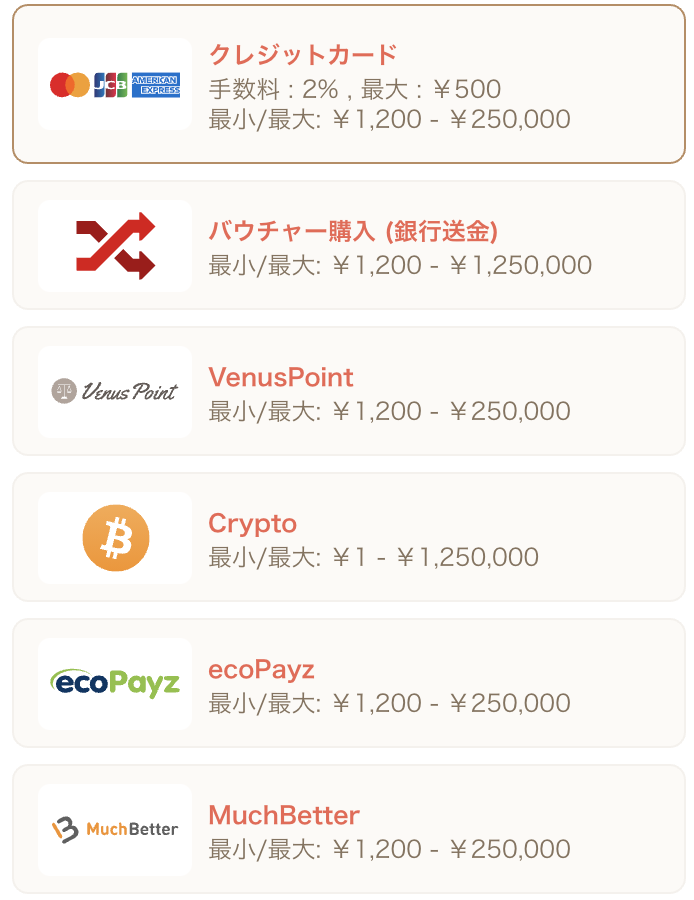Click the Venus Point logo
The height and width of the screenshot is (900, 694).
point(115,391)
